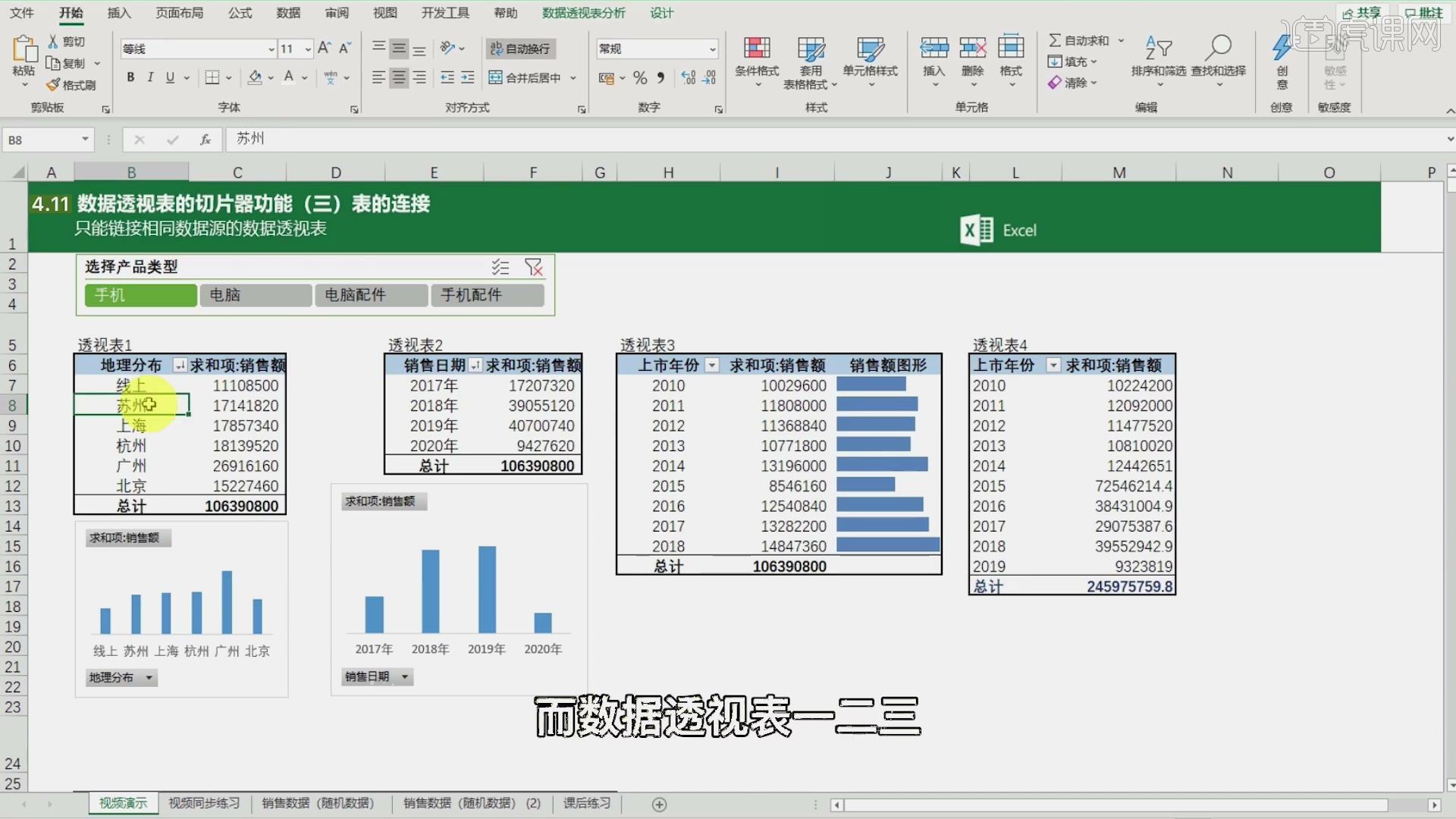Apply percent style format
The height and width of the screenshot is (819, 1456).
640,77
